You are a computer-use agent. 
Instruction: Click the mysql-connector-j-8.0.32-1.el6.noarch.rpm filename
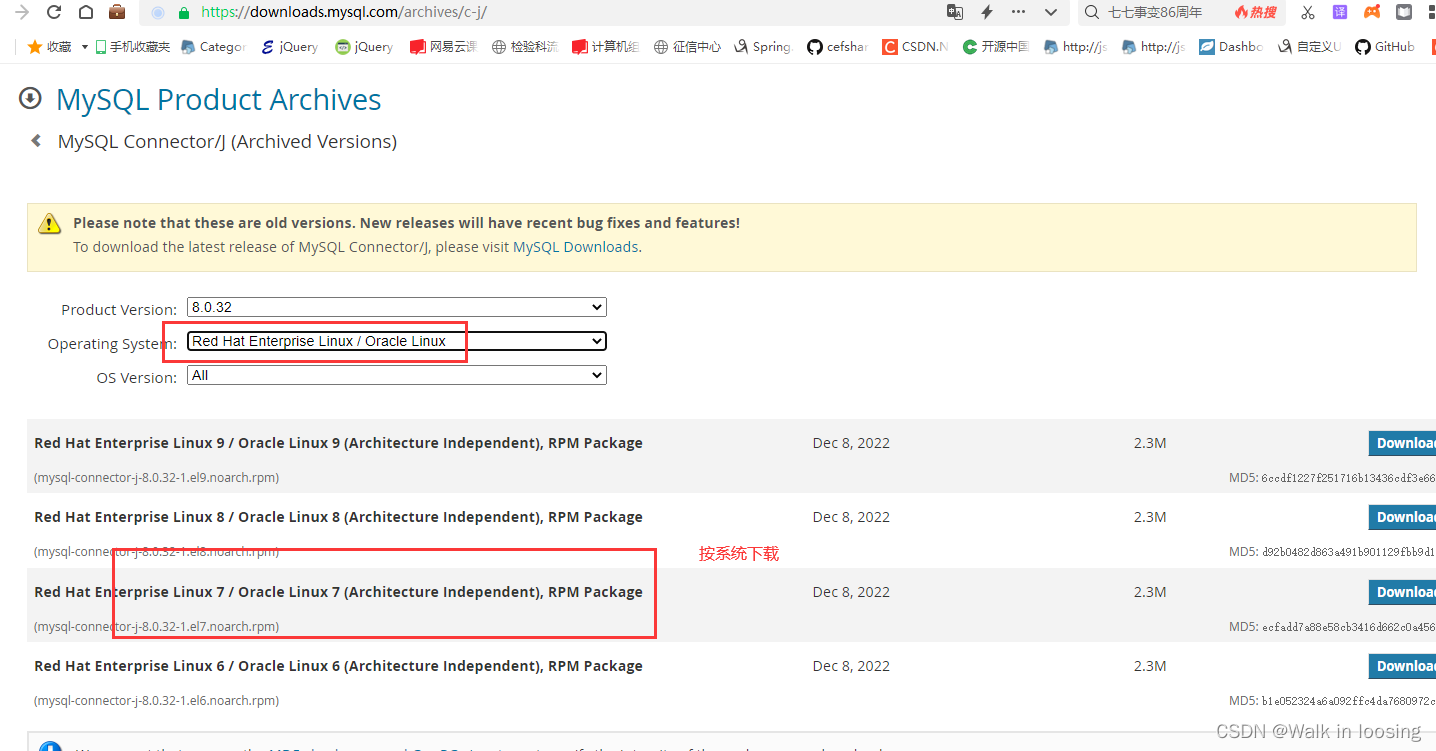[x=157, y=700]
